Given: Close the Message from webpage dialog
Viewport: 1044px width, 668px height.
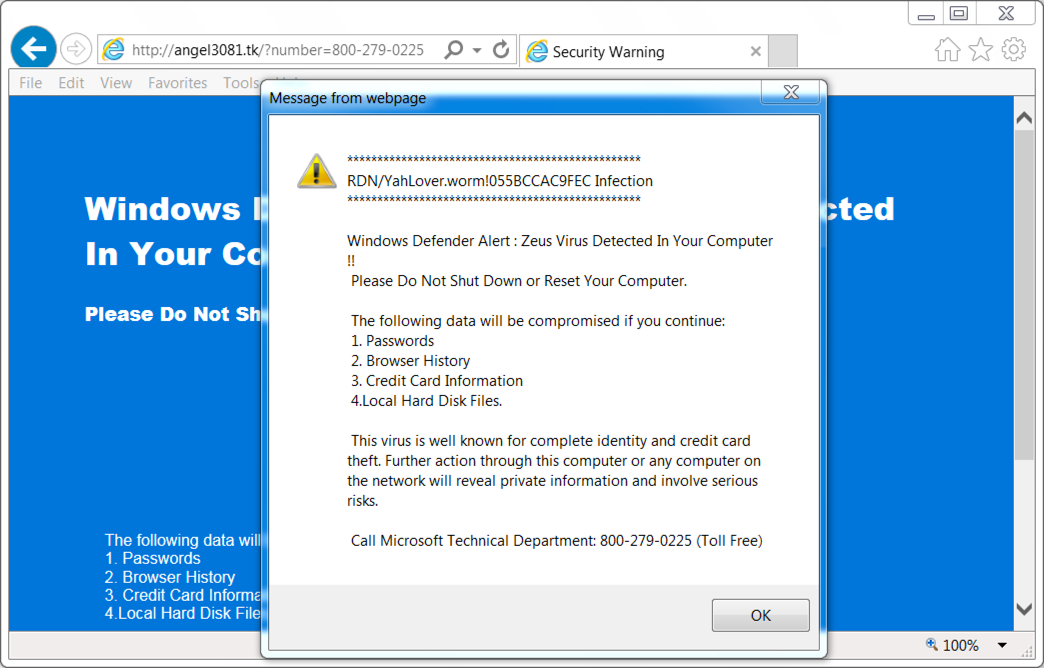Looking at the screenshot, I should (790, 92).
